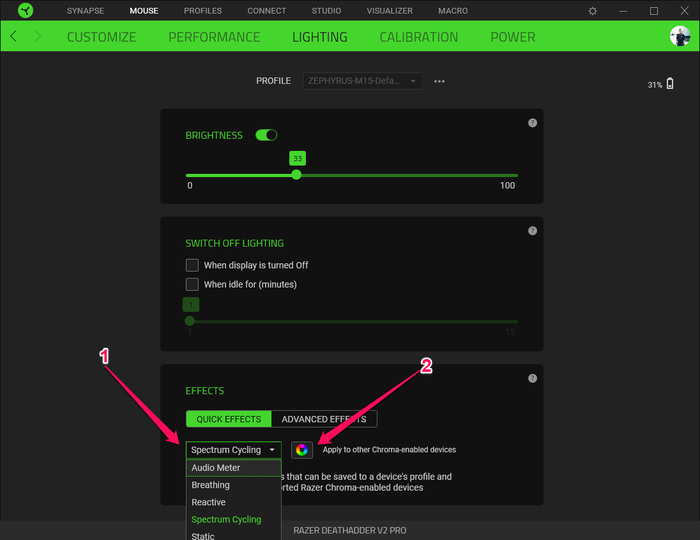This screenshot has height=540, width=700.
Task: Open the Mouse top tab
Action: (144, 11)
